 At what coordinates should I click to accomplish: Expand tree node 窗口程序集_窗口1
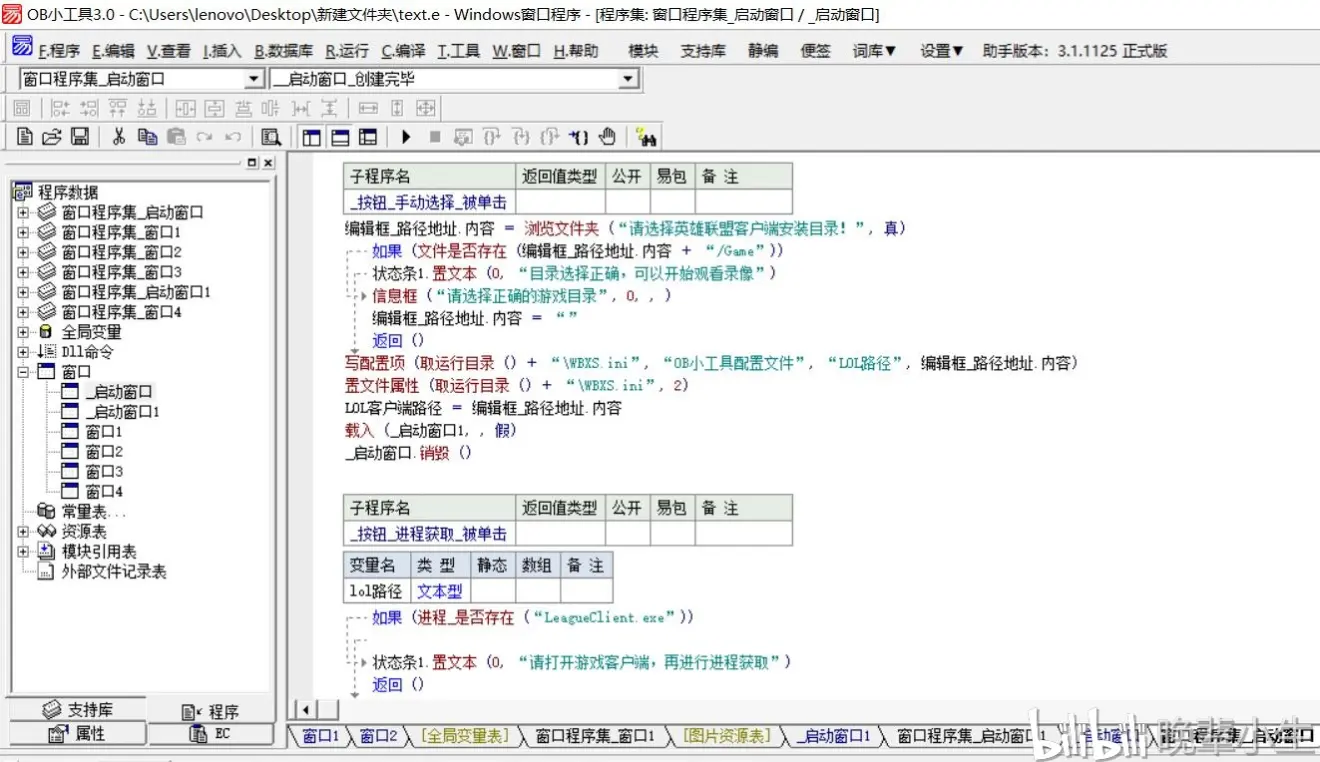click(23, 232)
